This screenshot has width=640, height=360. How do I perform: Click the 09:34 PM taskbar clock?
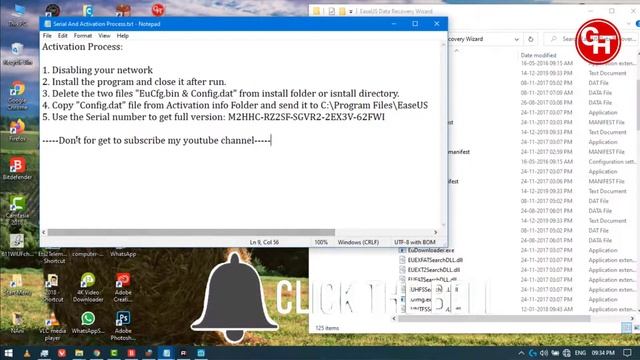coord(603,353)
